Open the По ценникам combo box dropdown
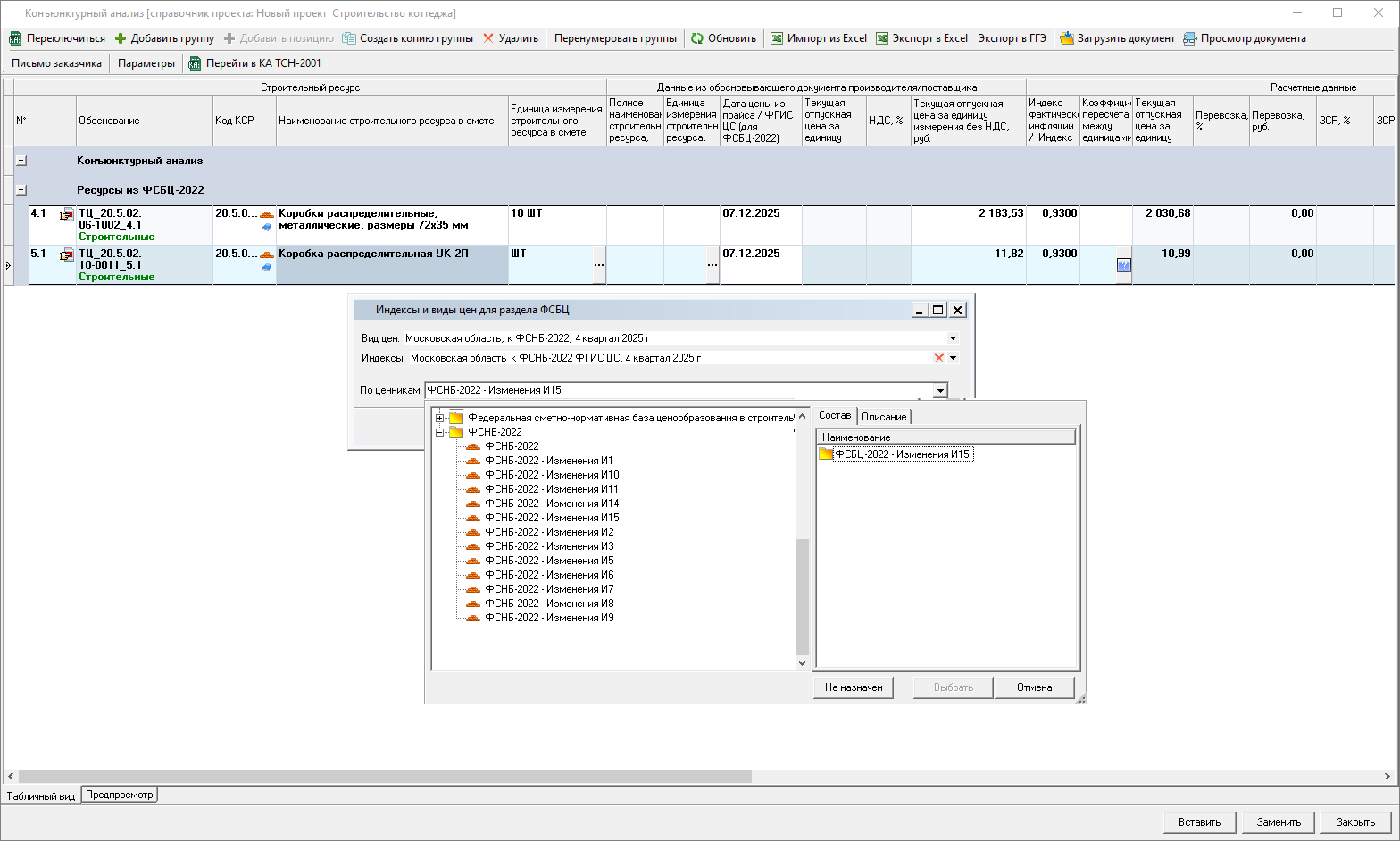The height and width of the screenshot is (841, 1400). pos(940,390)
